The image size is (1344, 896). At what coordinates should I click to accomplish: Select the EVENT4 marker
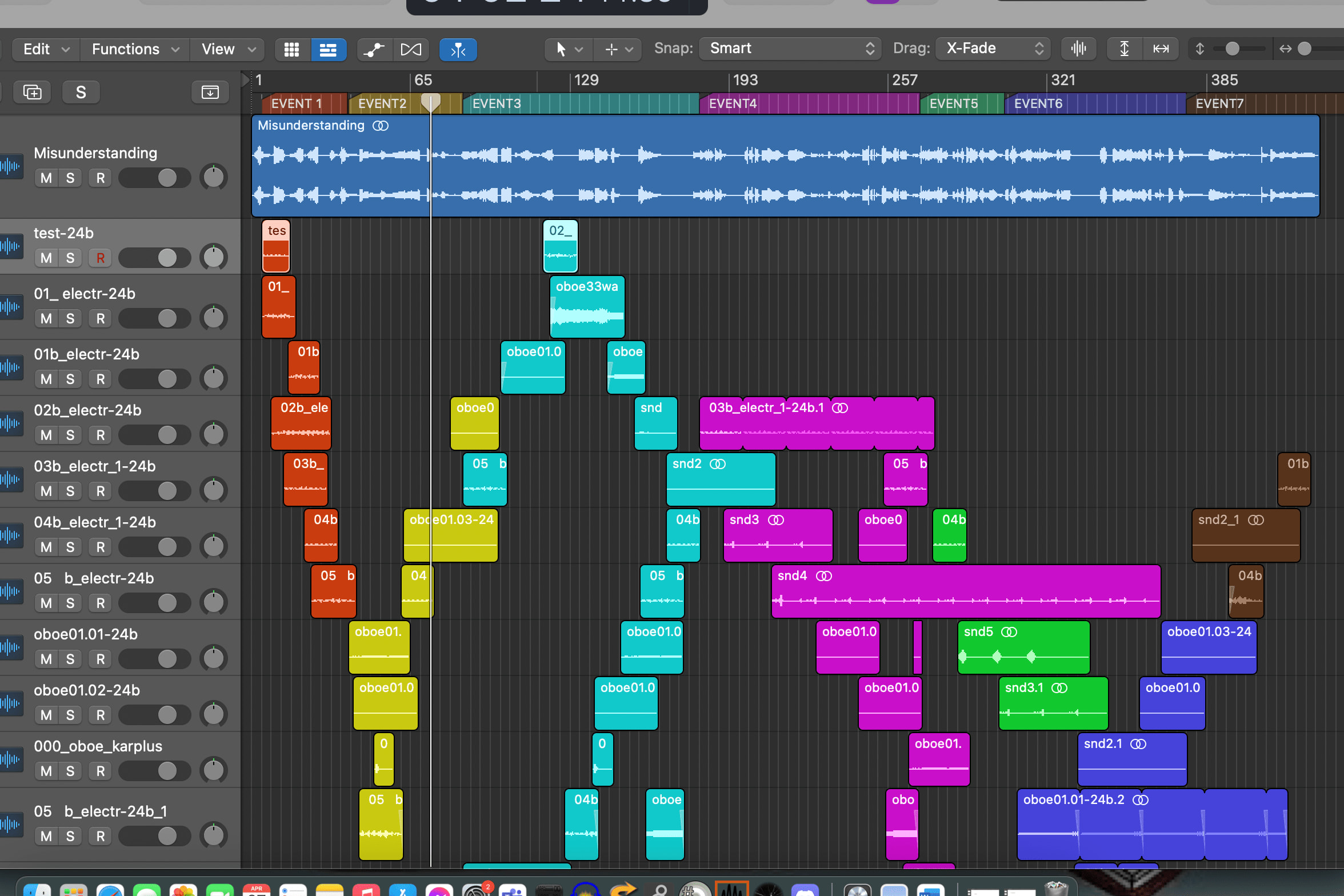(732, 104)
